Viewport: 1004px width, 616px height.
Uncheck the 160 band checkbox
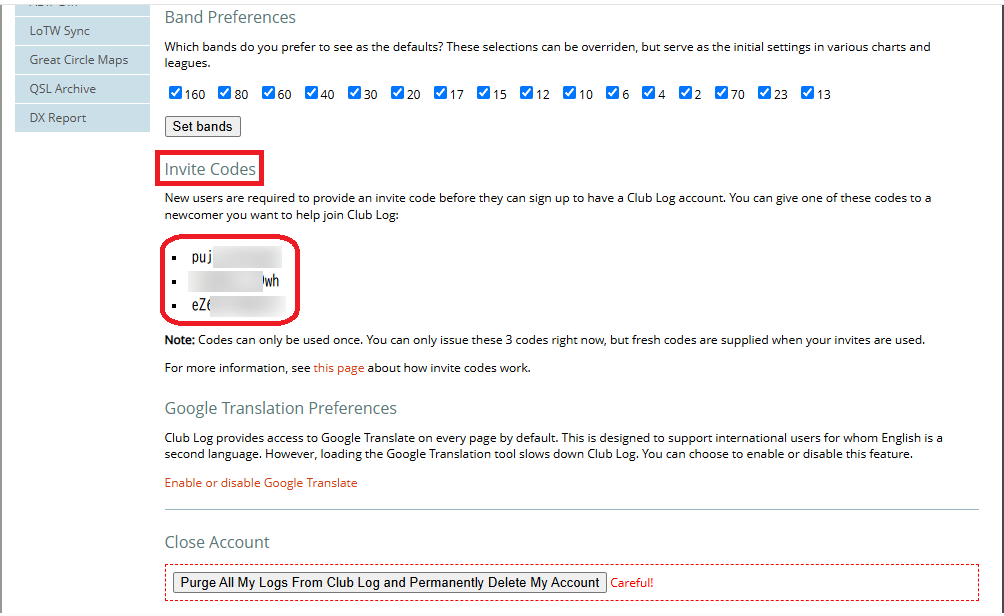175,93
